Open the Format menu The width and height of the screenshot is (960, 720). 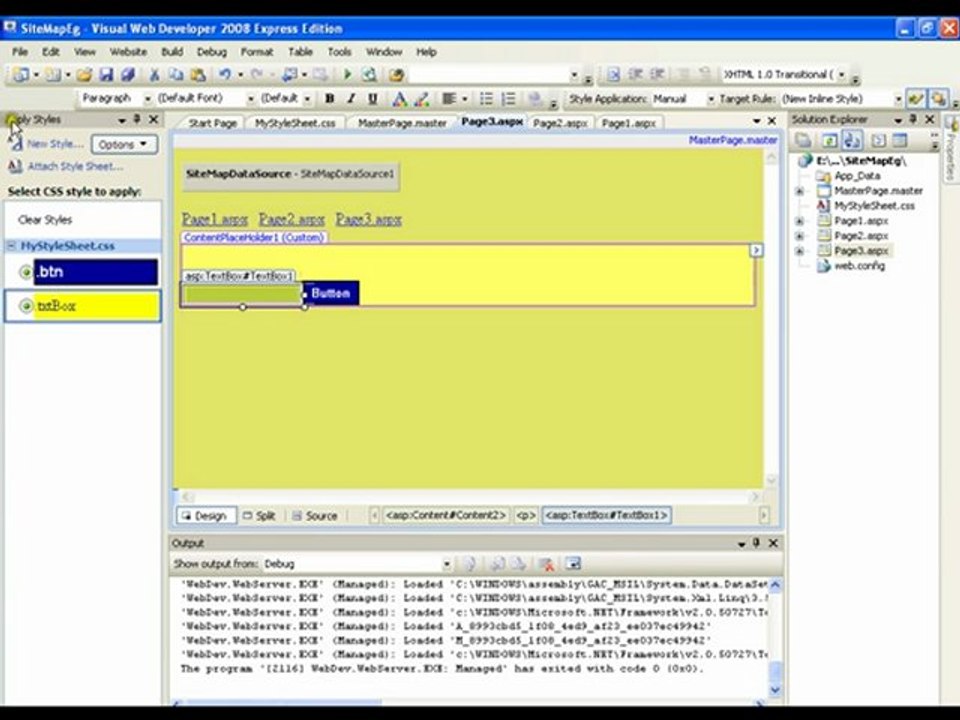(257, 52)
